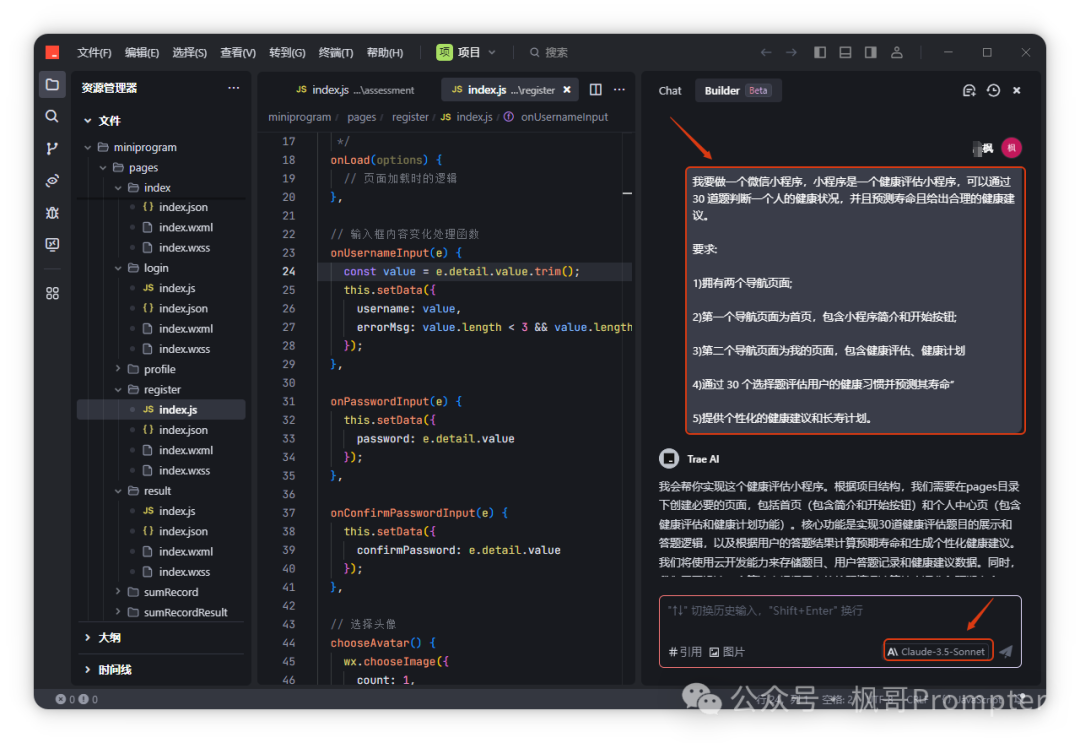Expand the profile folder in the tree
1080x743 pixels.
tap(159, 369)
